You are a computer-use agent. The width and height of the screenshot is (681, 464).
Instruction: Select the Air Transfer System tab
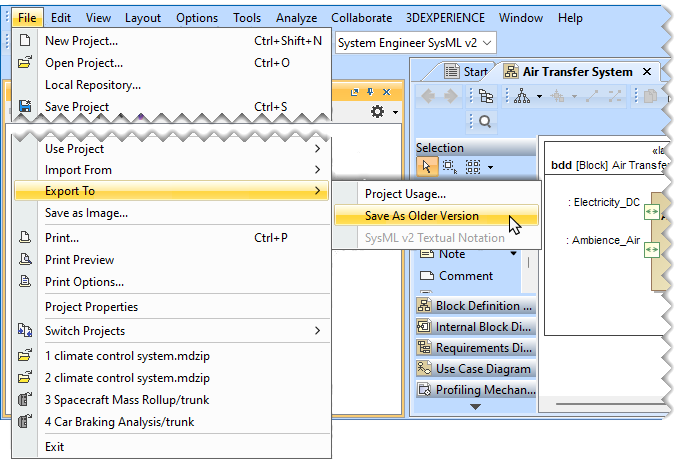pos(577,72)
